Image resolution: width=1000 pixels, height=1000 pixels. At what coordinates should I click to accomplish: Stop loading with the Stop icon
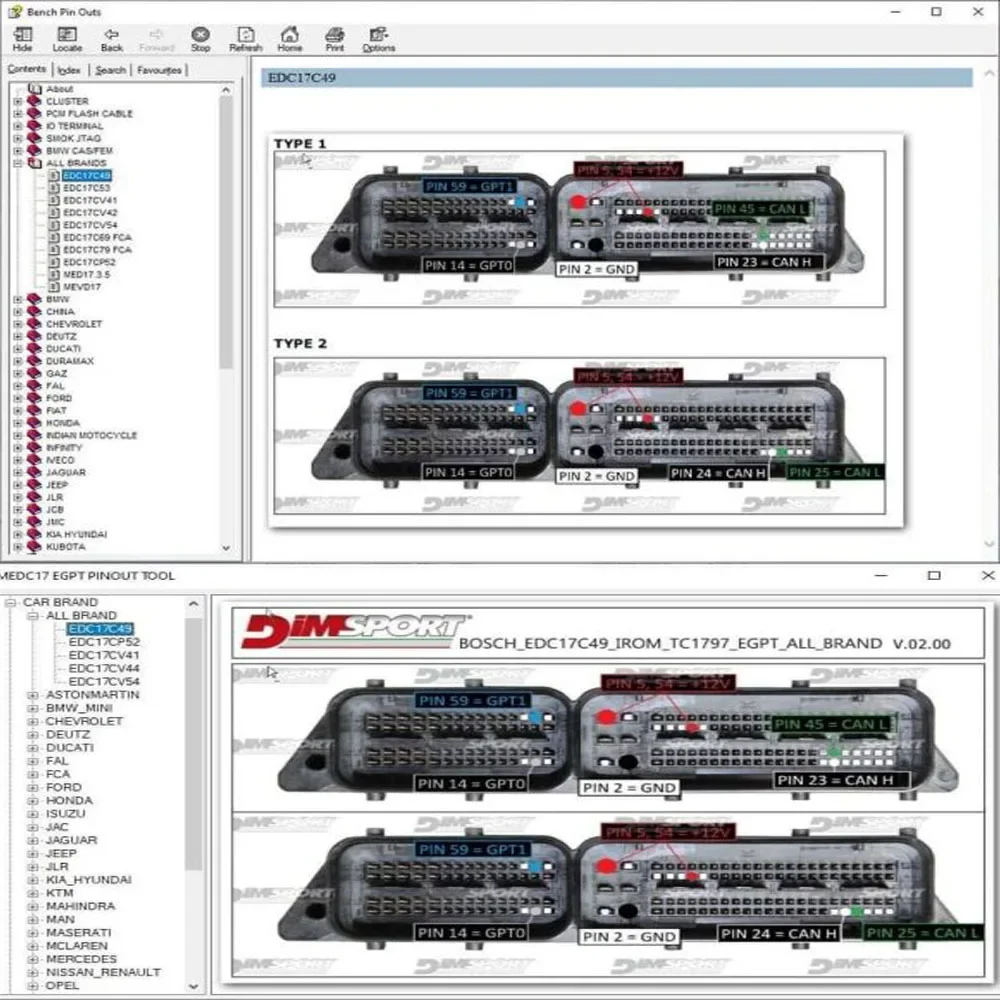tap(200, 40)
